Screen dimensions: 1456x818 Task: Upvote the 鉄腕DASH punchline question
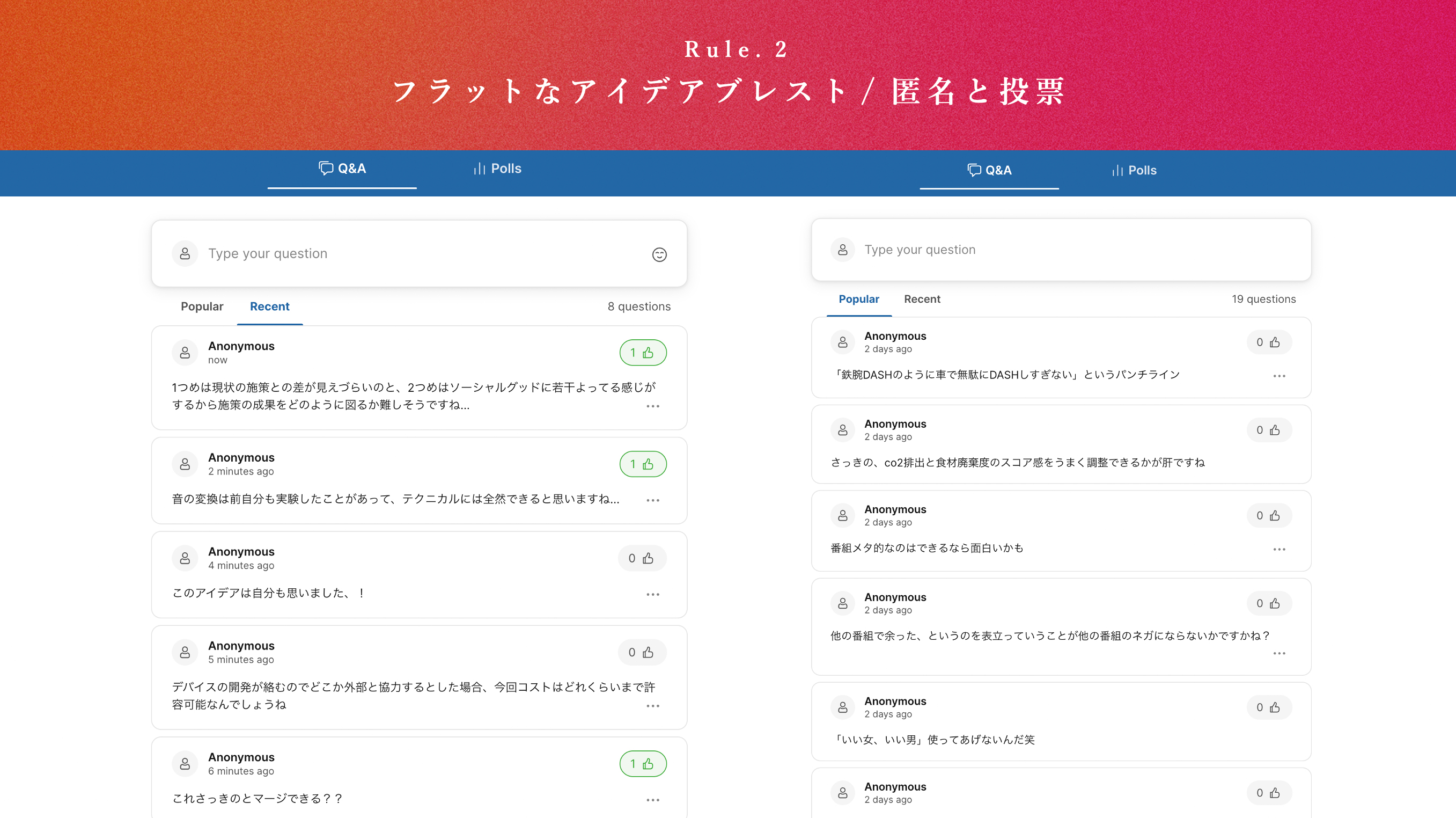click(x=1269, y=342)
